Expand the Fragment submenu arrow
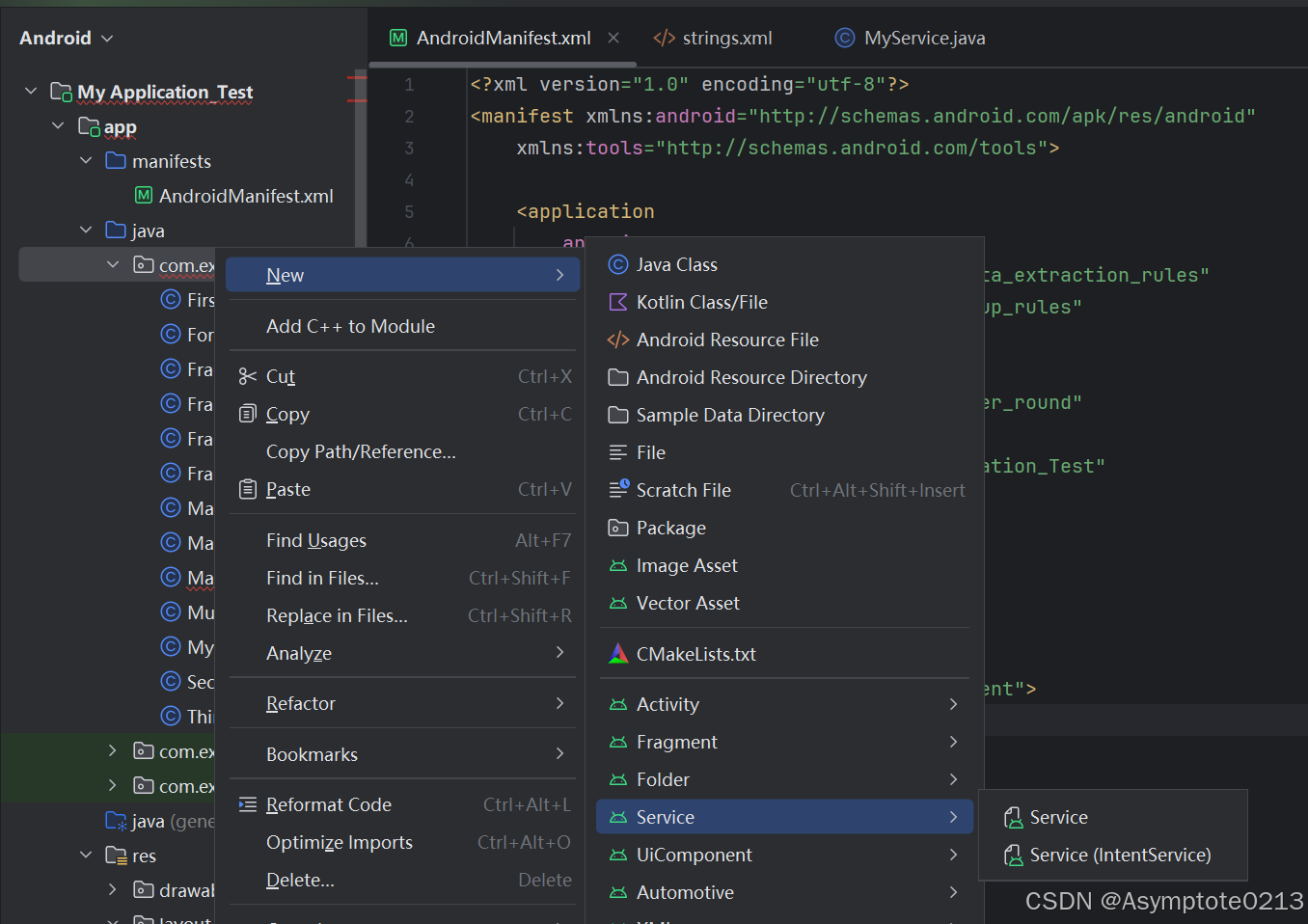This screenshot has width=1308, height=924. point(953,742)
